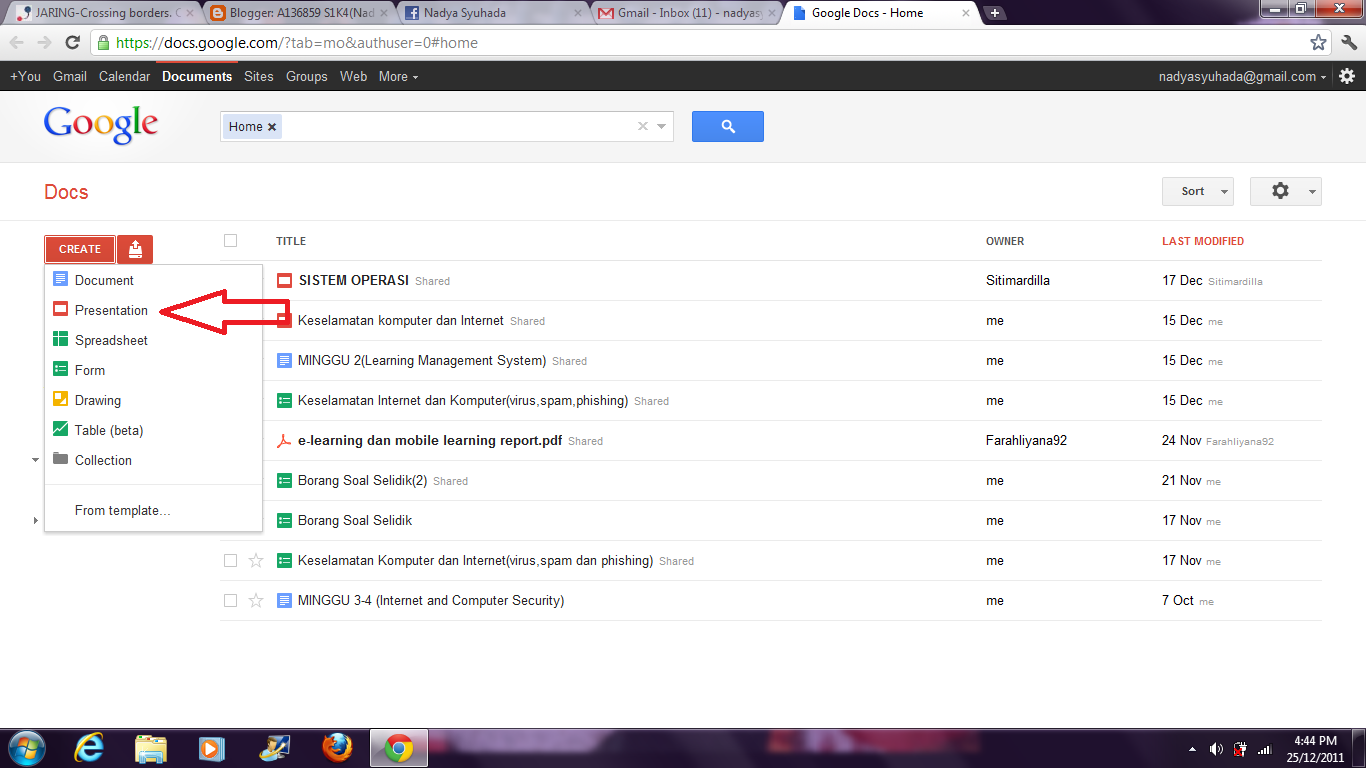Open the nadyasyuhada@gmail.com account dropdown
The height and width of the screenshot is (768, 1366).
tap(1243, 76)
